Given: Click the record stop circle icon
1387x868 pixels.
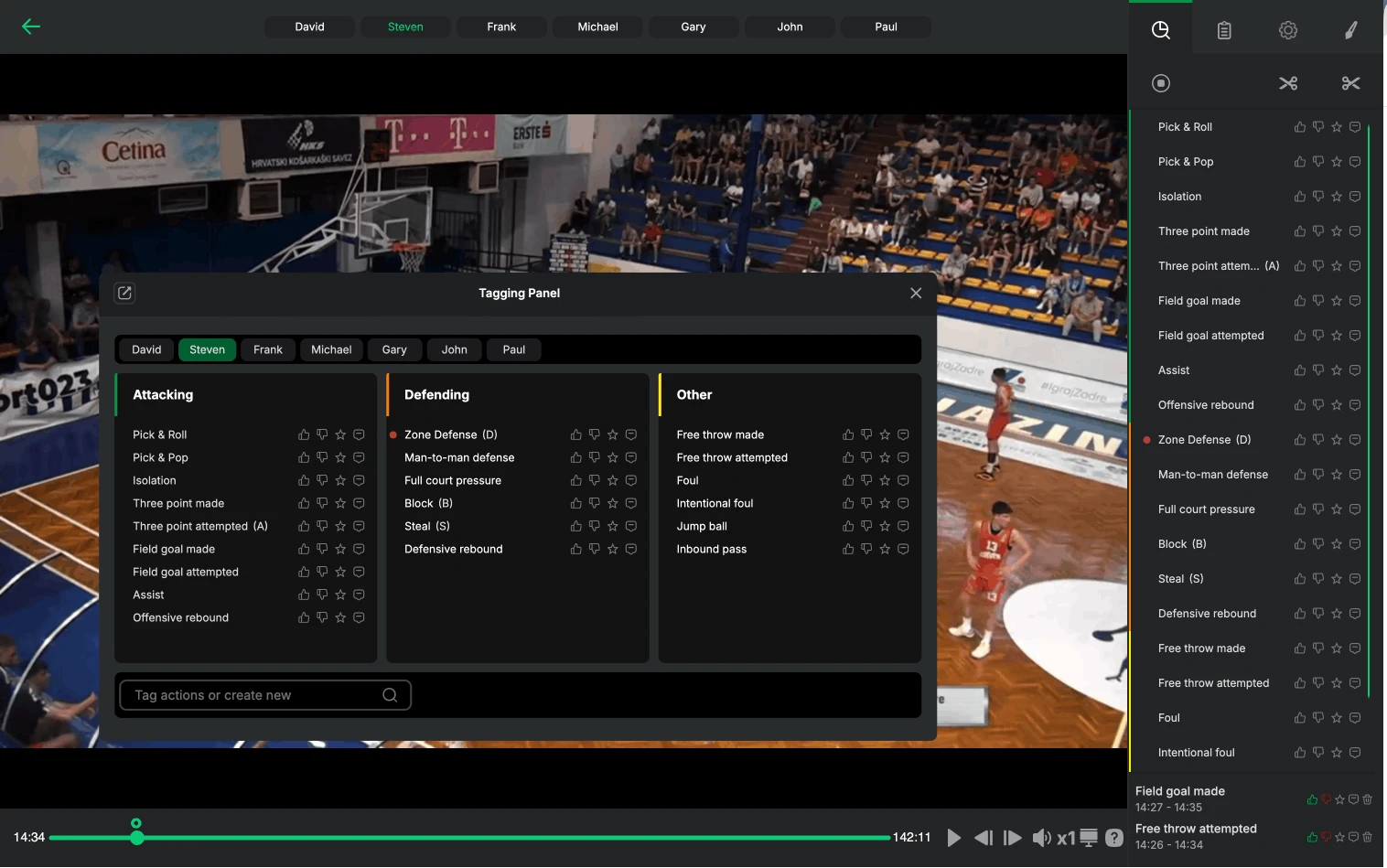Looking at the screenshot, I should [1161, 83].
